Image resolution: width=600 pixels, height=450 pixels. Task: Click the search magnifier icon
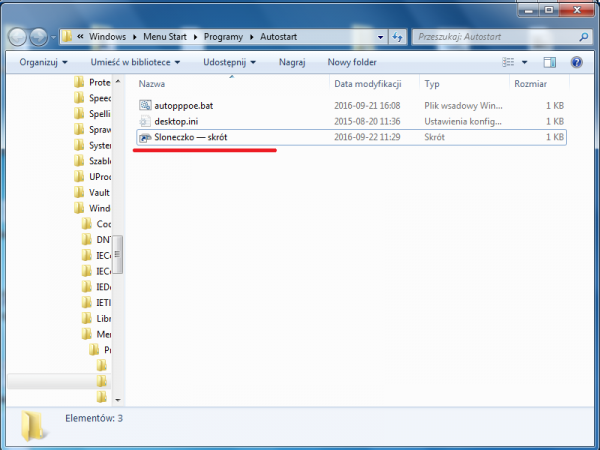tap(584, 37)
